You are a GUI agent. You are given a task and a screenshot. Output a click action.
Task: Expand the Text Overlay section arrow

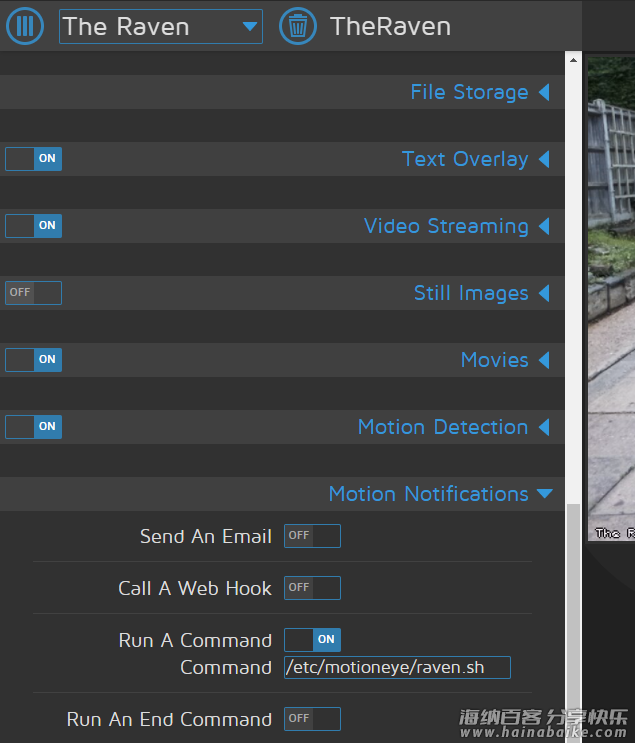coord(544,159)
